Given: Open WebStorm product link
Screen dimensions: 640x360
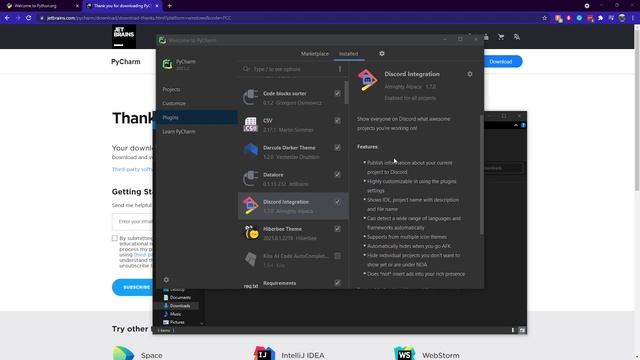Looking at the screenshot, I should click(441, 356).
